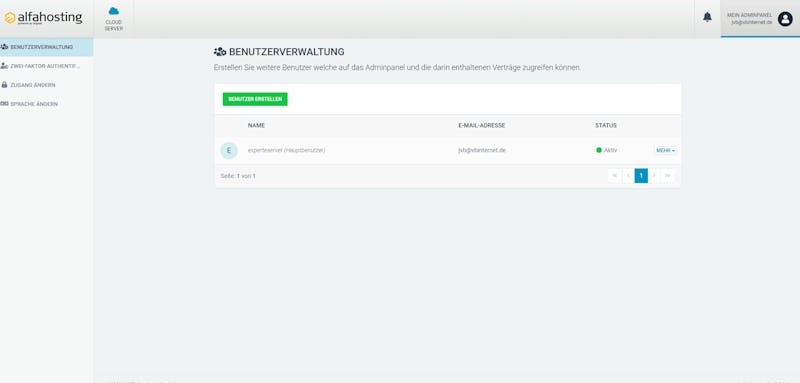This screenshot has width=800, height=383.
Task: Open the notifications bell
Action: click(707, 17)
